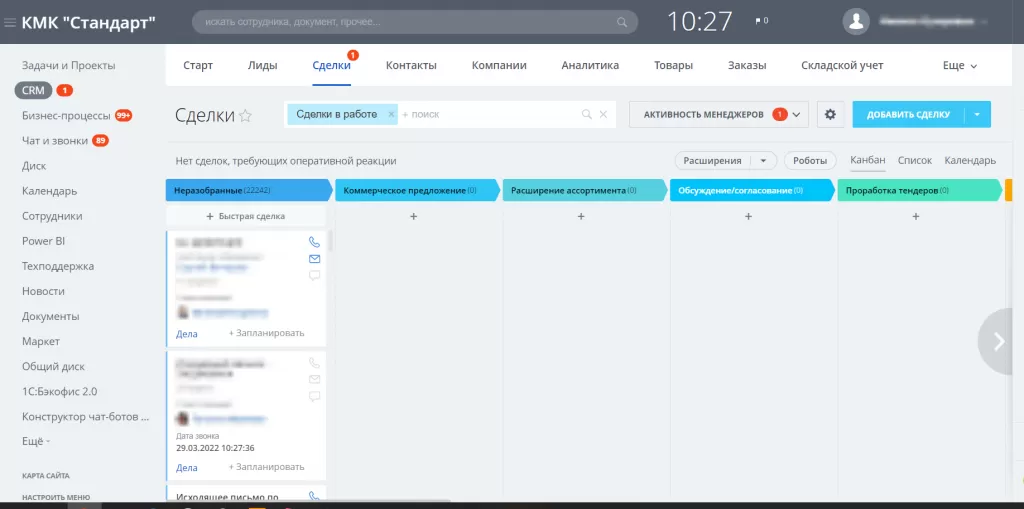Viewport: 1024px width, 509px height.
Task: Click the envelope icon on first deal card
Action: 314,259
